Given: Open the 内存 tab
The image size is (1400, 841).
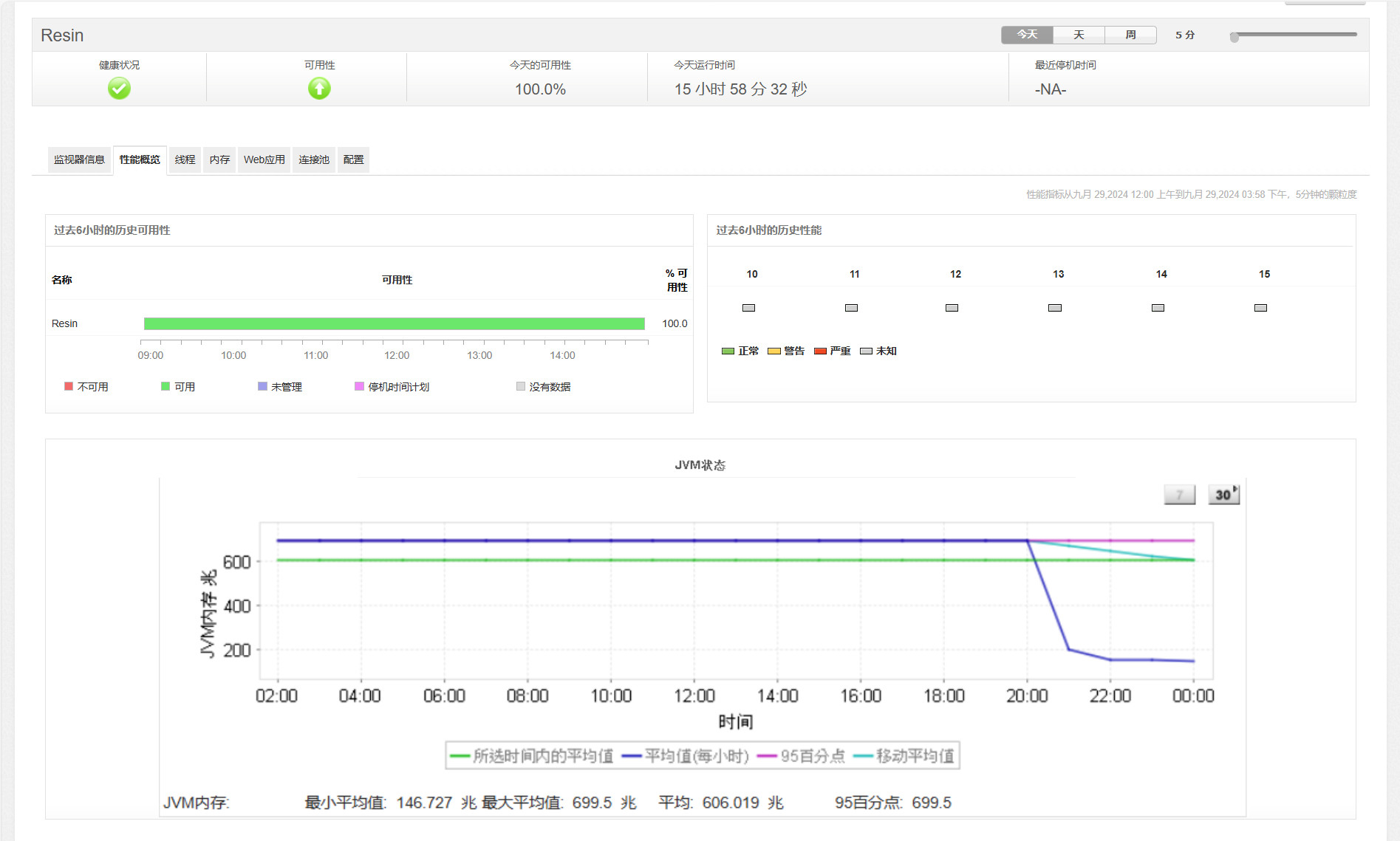Looking at the screenshot, I should click(219, 159).
